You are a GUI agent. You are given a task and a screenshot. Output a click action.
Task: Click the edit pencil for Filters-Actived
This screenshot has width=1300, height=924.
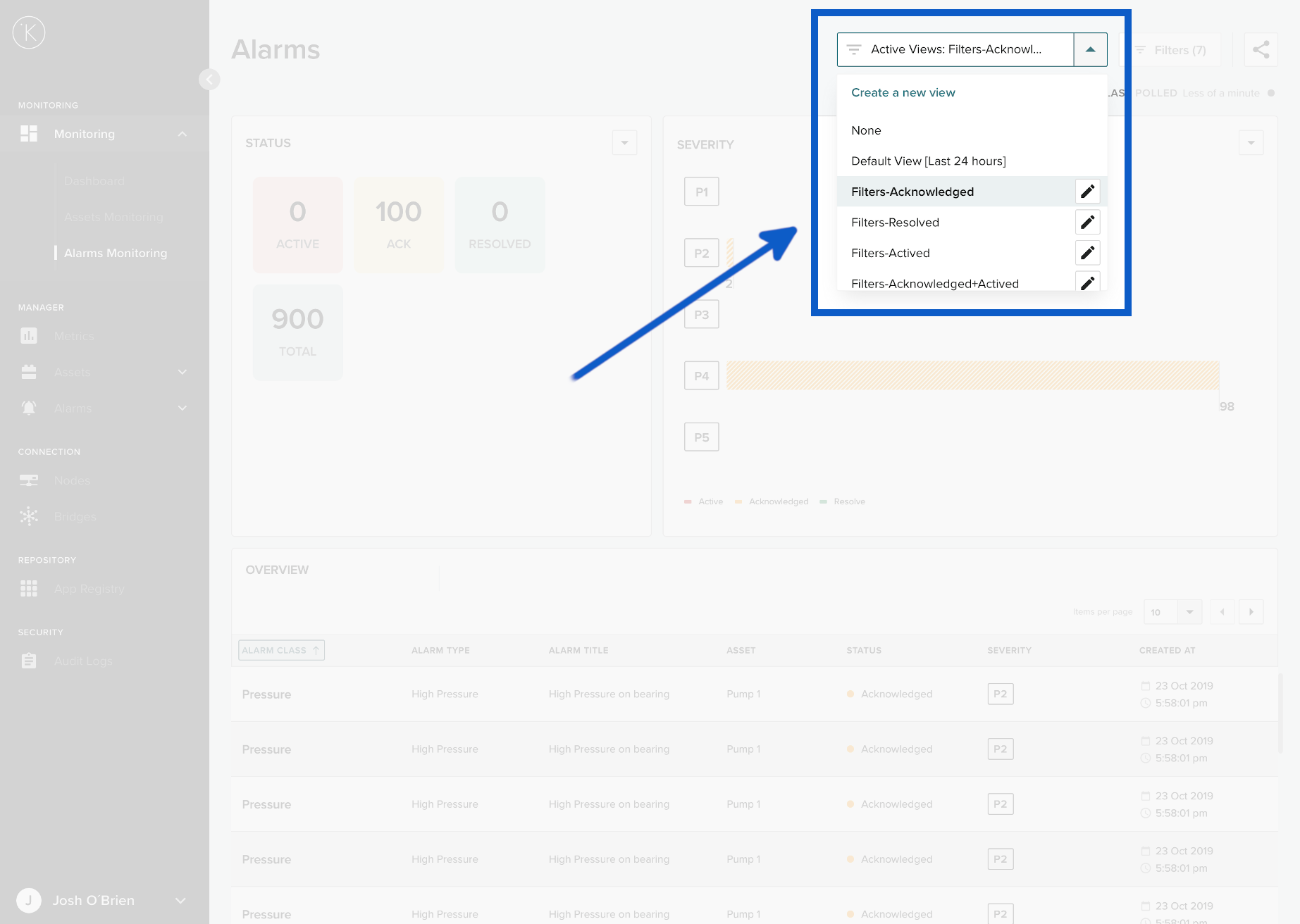click(x=1087, y=253)
